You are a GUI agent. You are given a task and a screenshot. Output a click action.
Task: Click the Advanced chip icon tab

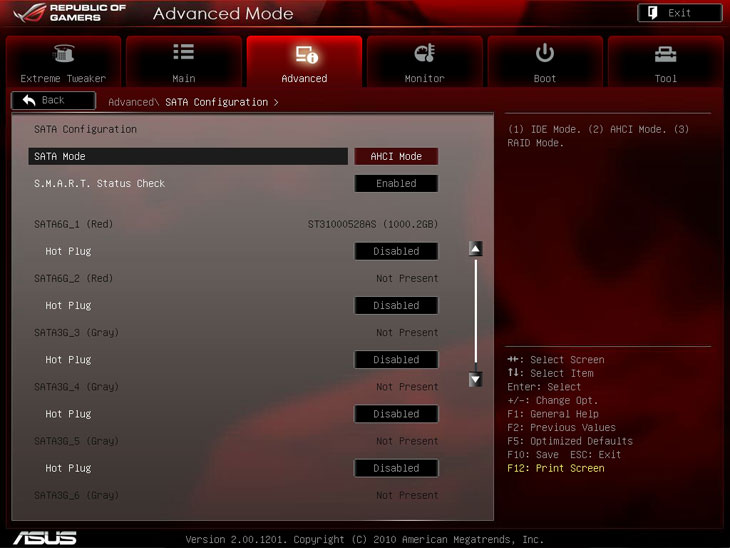[304, 54]
